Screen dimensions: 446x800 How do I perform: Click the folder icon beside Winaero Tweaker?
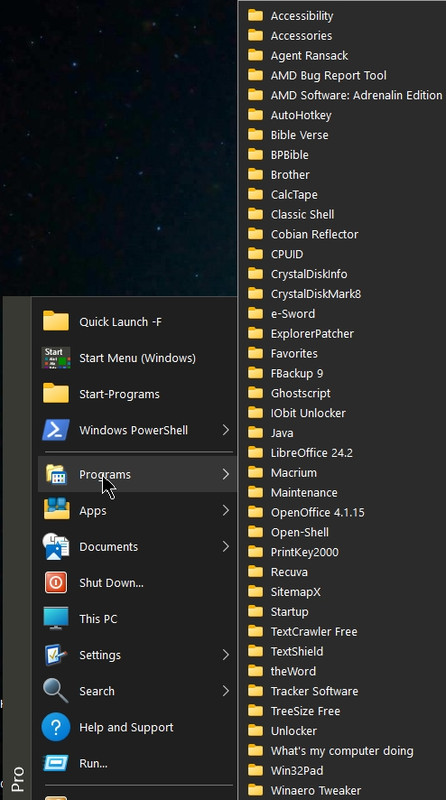pyautogui.click(x=255, y=790)
